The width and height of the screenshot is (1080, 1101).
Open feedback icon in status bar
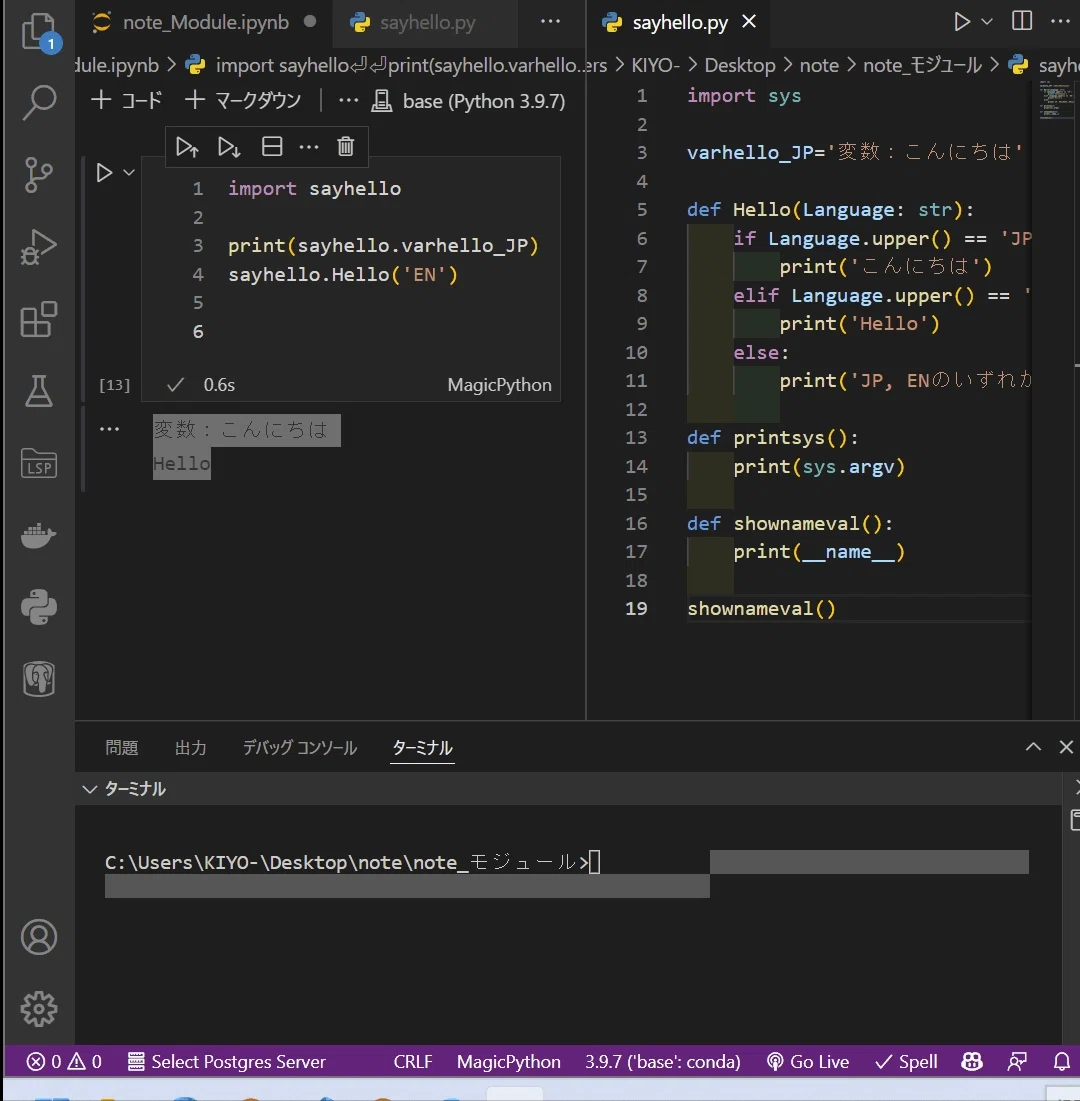tap(1017, 1062)
